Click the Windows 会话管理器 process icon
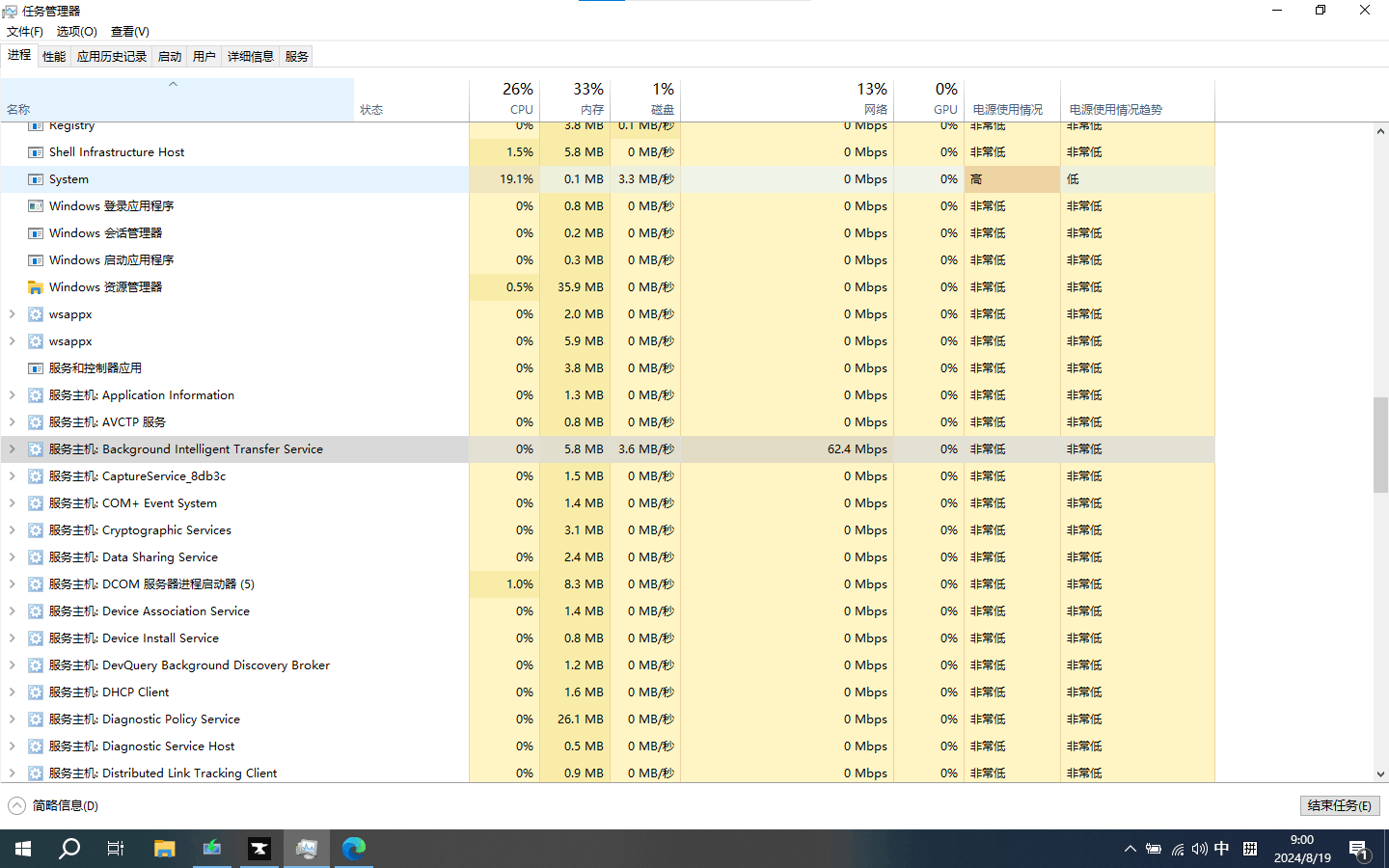1389x868 pixels. [x=36, y=233]
